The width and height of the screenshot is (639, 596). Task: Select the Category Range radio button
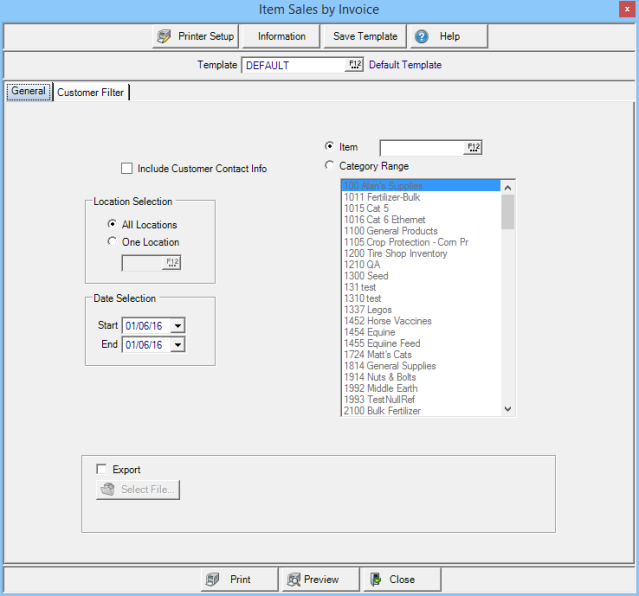[x=329, y=166]
